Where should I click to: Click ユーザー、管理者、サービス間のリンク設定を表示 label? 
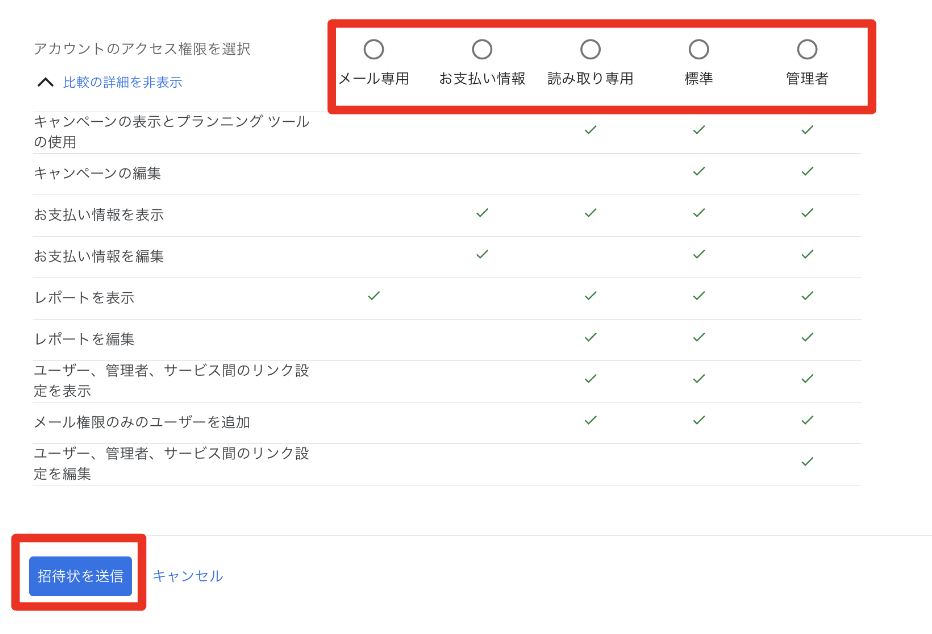pyautogui.click(x=172, y=380)
